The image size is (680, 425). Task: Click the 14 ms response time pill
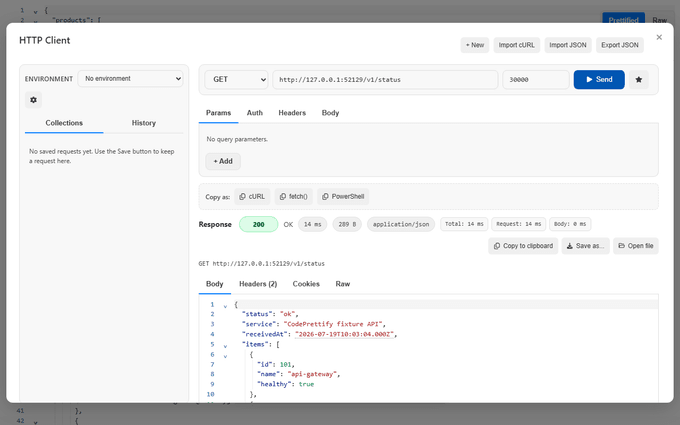[x=312, y=224]
